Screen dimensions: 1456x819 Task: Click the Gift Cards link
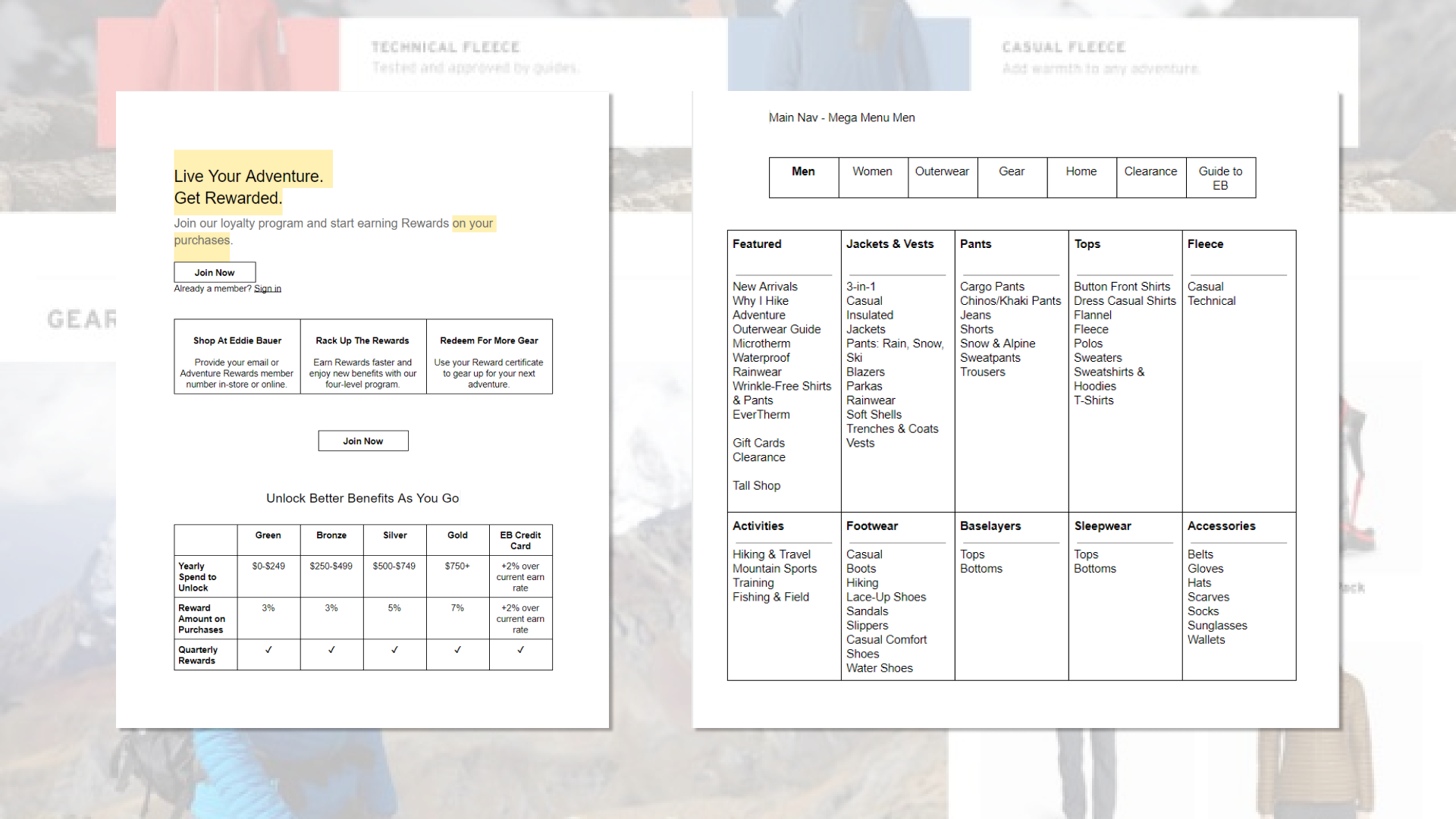click(758, 443)
